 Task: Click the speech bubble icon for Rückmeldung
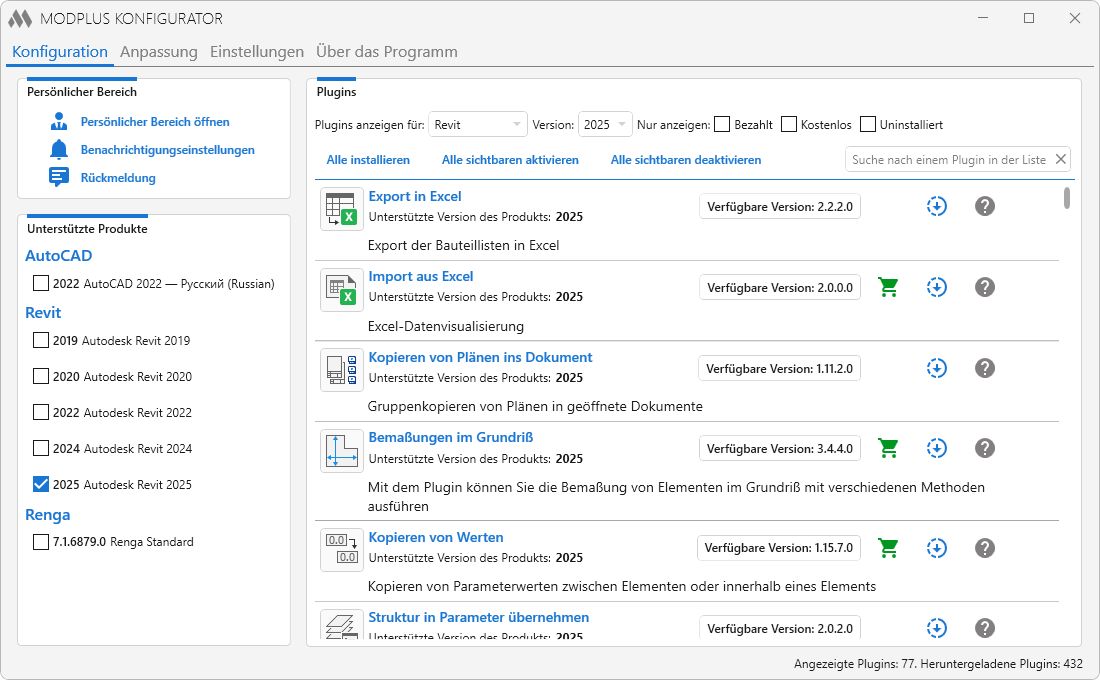(x=59, y=177)
